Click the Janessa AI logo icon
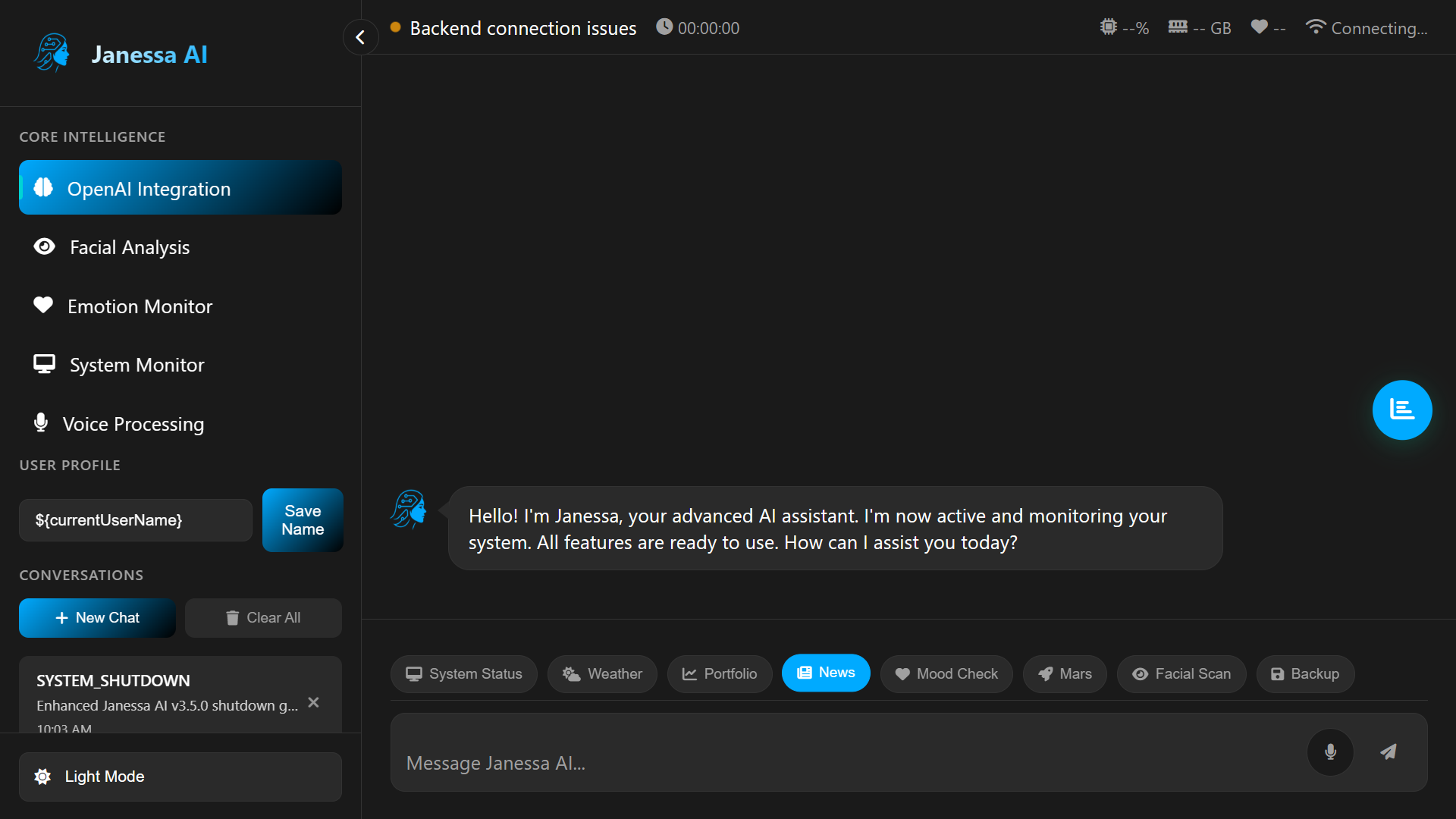Screen dimensions: 1456x819 coord(52,53)
